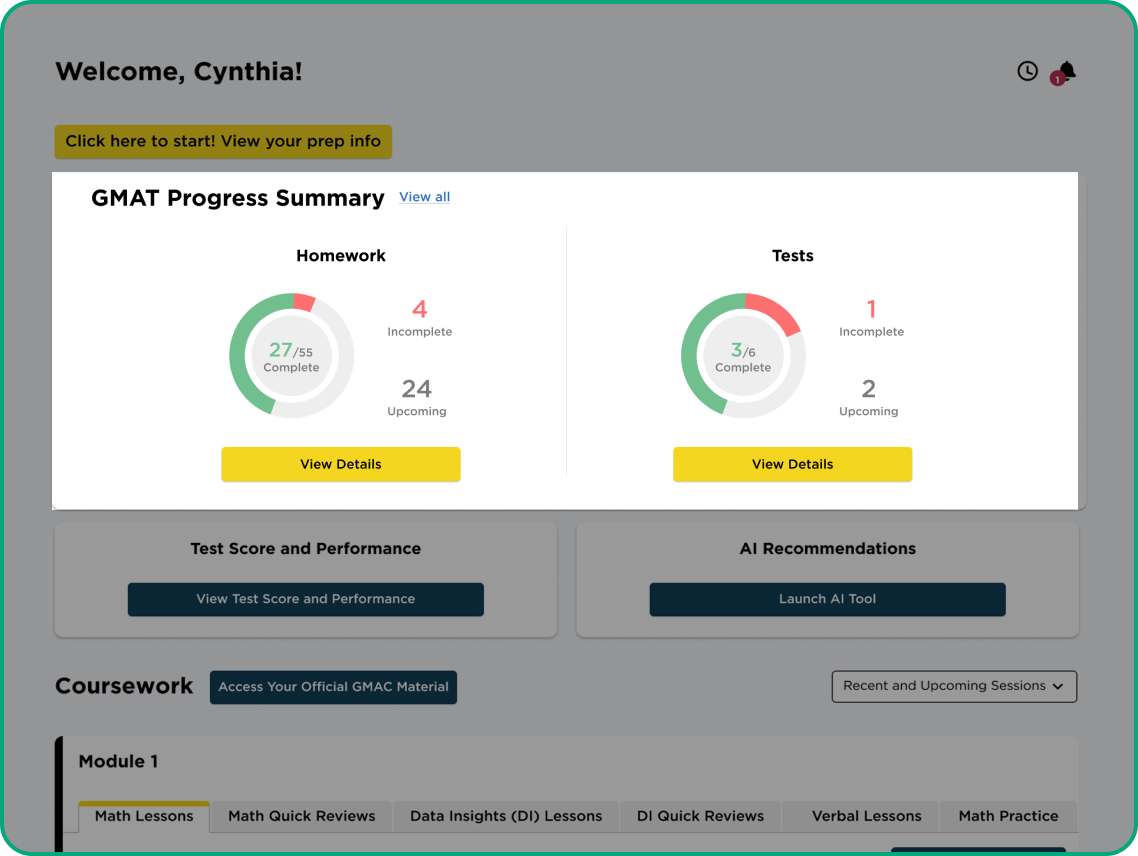Click Access Your Official GMAC Material
The height and width of the screenshot is (856, 1138).
tap(333, 687)
